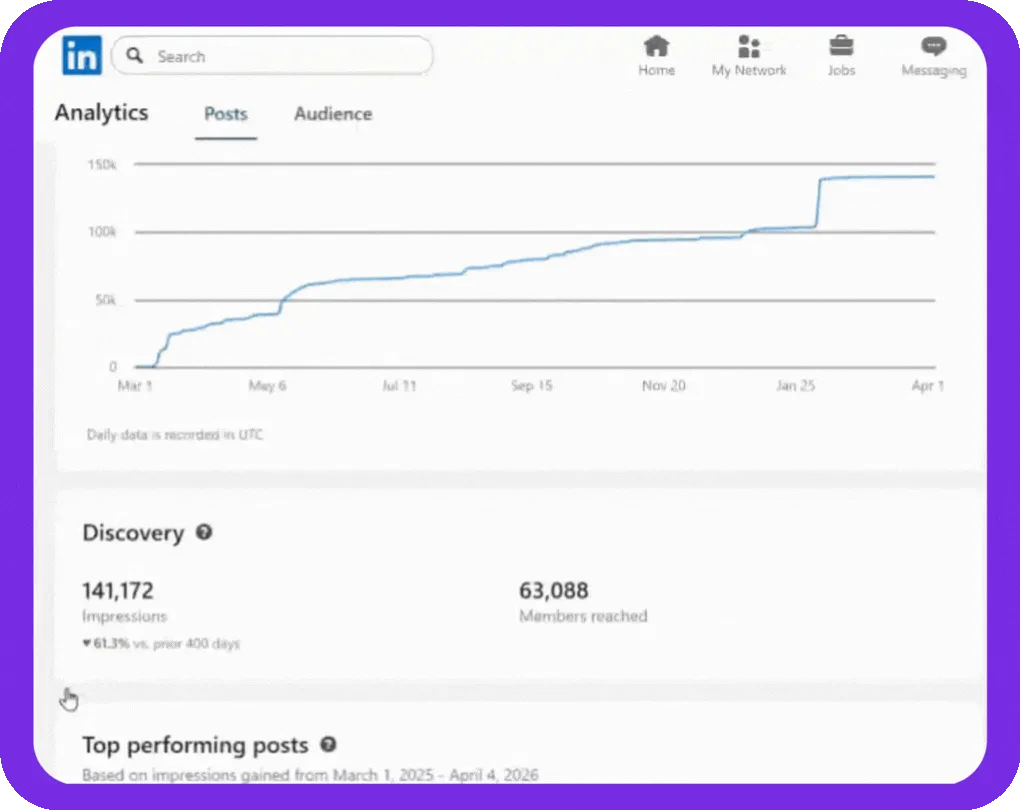Click the Analytics page heading
The width and height of the screenshot is (1020, 810).
click(101, 113)
